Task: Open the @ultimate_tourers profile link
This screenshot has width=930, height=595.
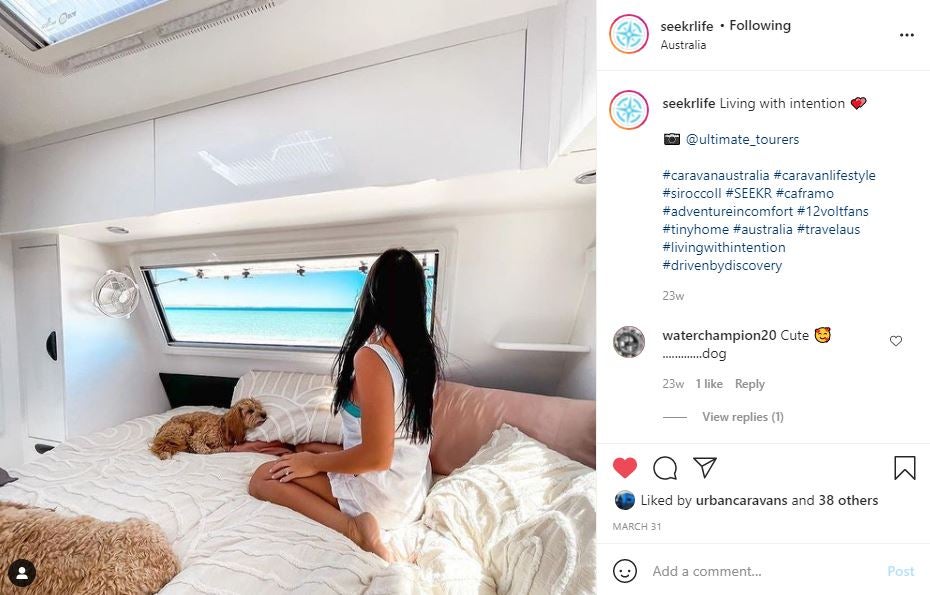Action: pyautogui.click(x=742, y=139)
